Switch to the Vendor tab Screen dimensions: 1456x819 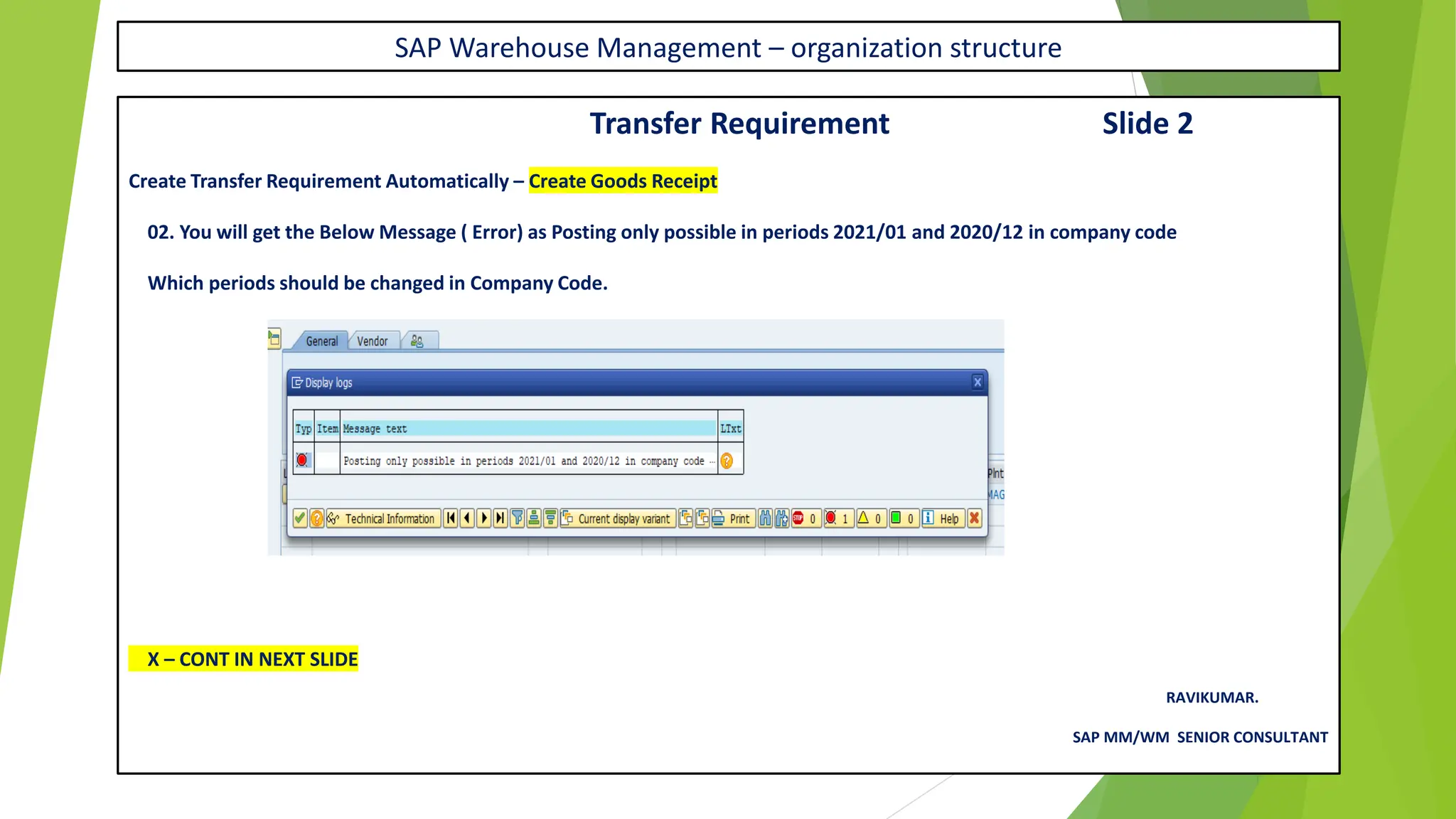point(373,341)
